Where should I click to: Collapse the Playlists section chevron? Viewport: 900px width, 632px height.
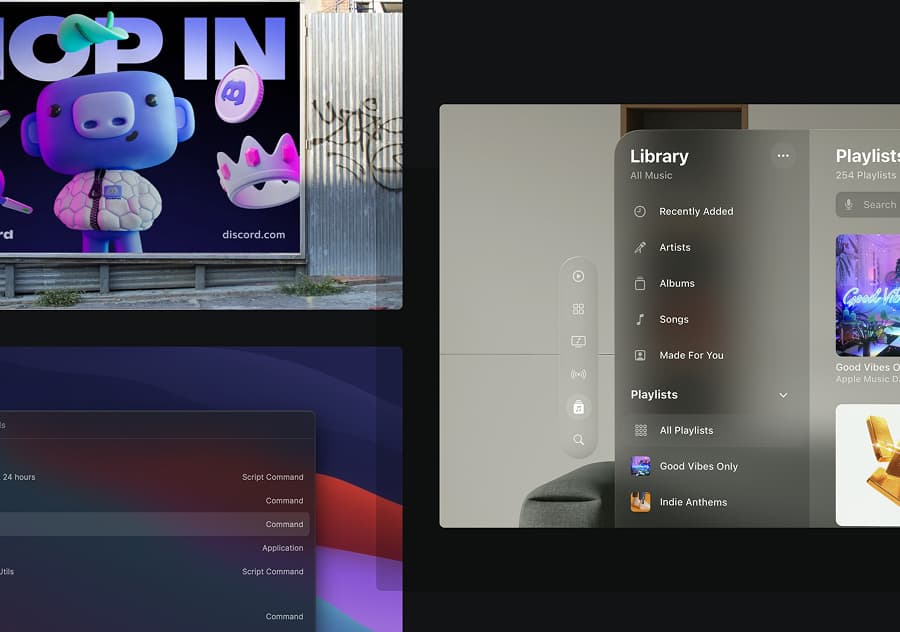pos(783,395)
